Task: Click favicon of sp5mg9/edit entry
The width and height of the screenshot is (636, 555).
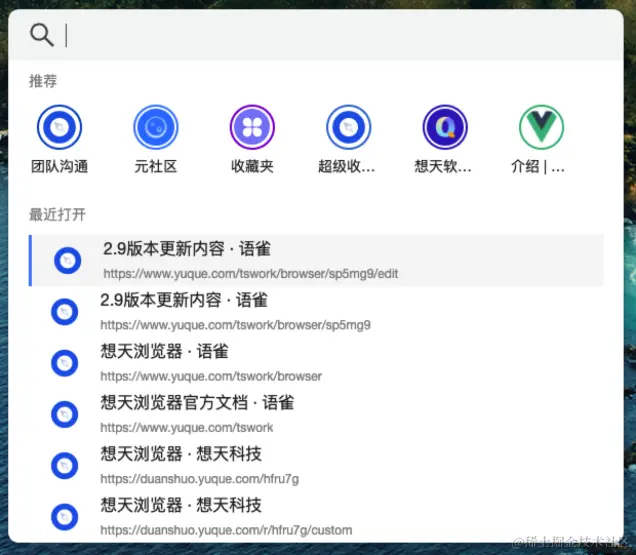Action: (67, 260)
